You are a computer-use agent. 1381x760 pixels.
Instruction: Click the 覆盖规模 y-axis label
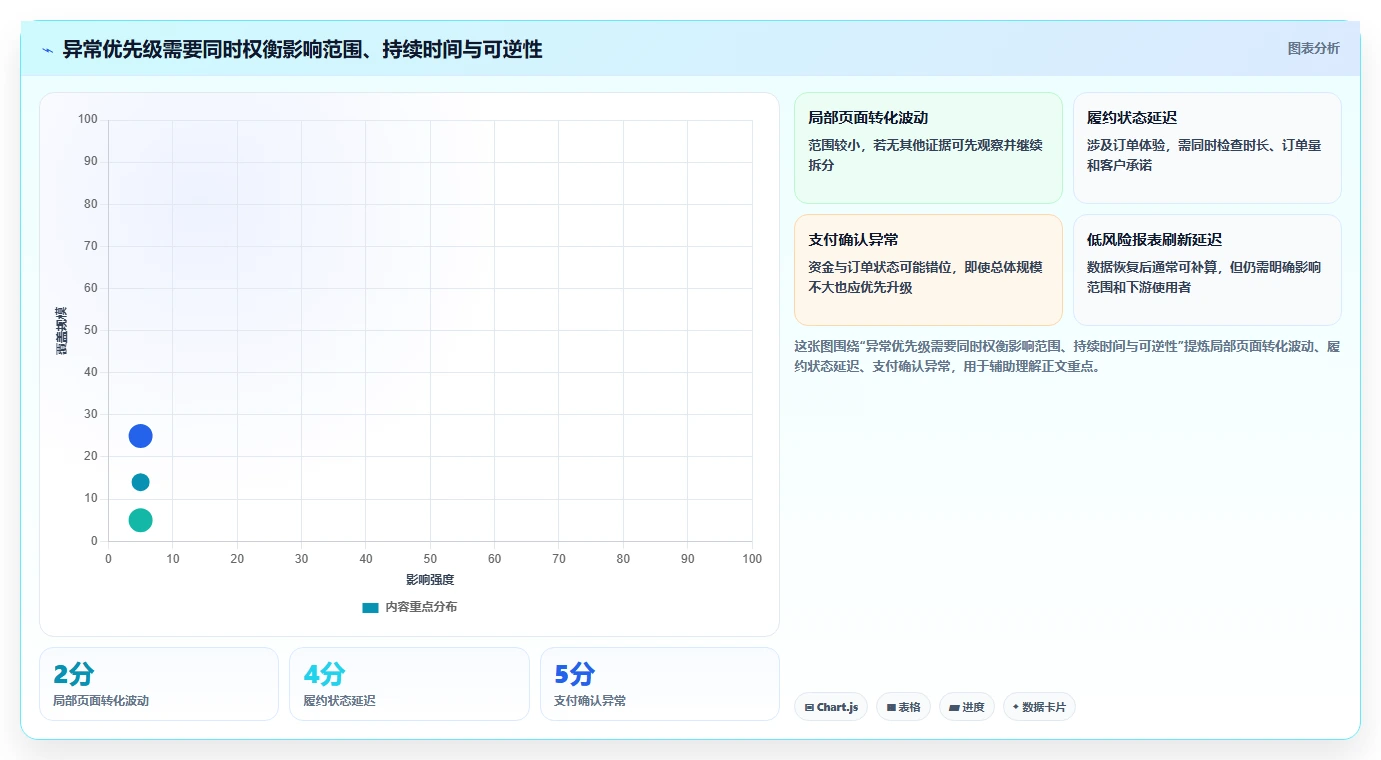pyautogui.click(x=61, y=331)
